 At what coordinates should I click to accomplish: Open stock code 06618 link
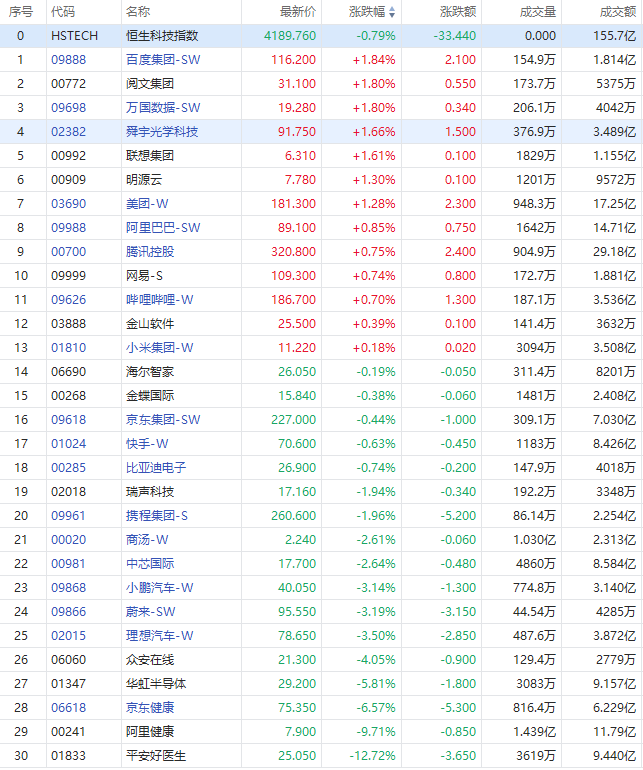point(69,708)
